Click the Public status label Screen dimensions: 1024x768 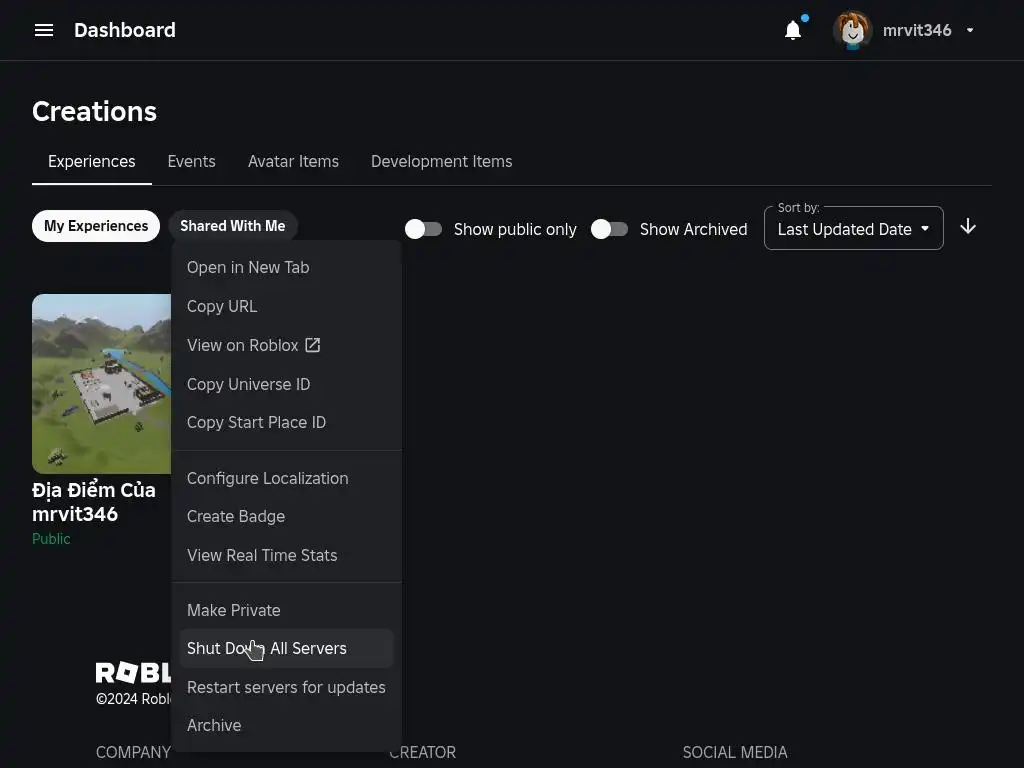coord(51,539)
